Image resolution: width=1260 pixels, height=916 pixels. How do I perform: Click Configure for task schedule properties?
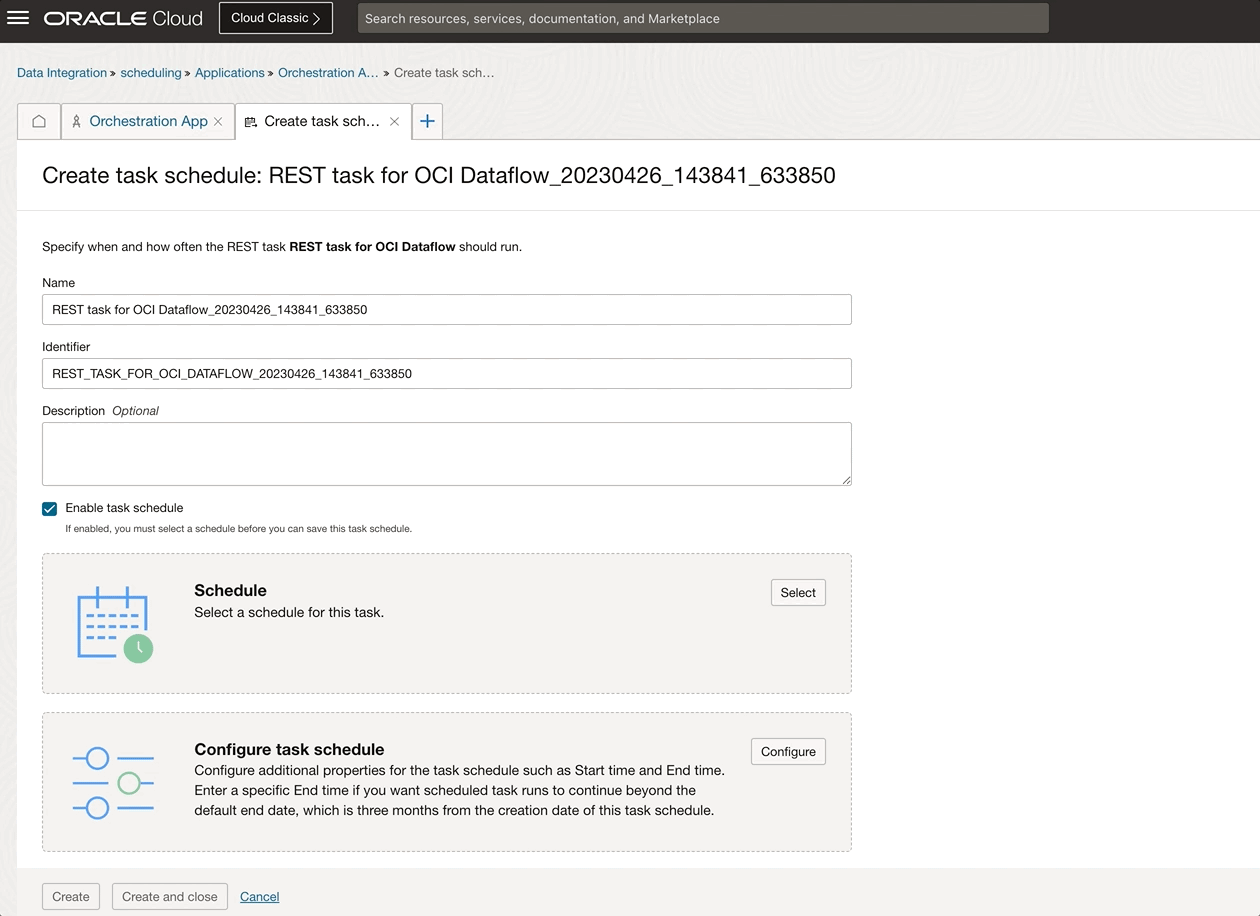click(x=788, y=751)
